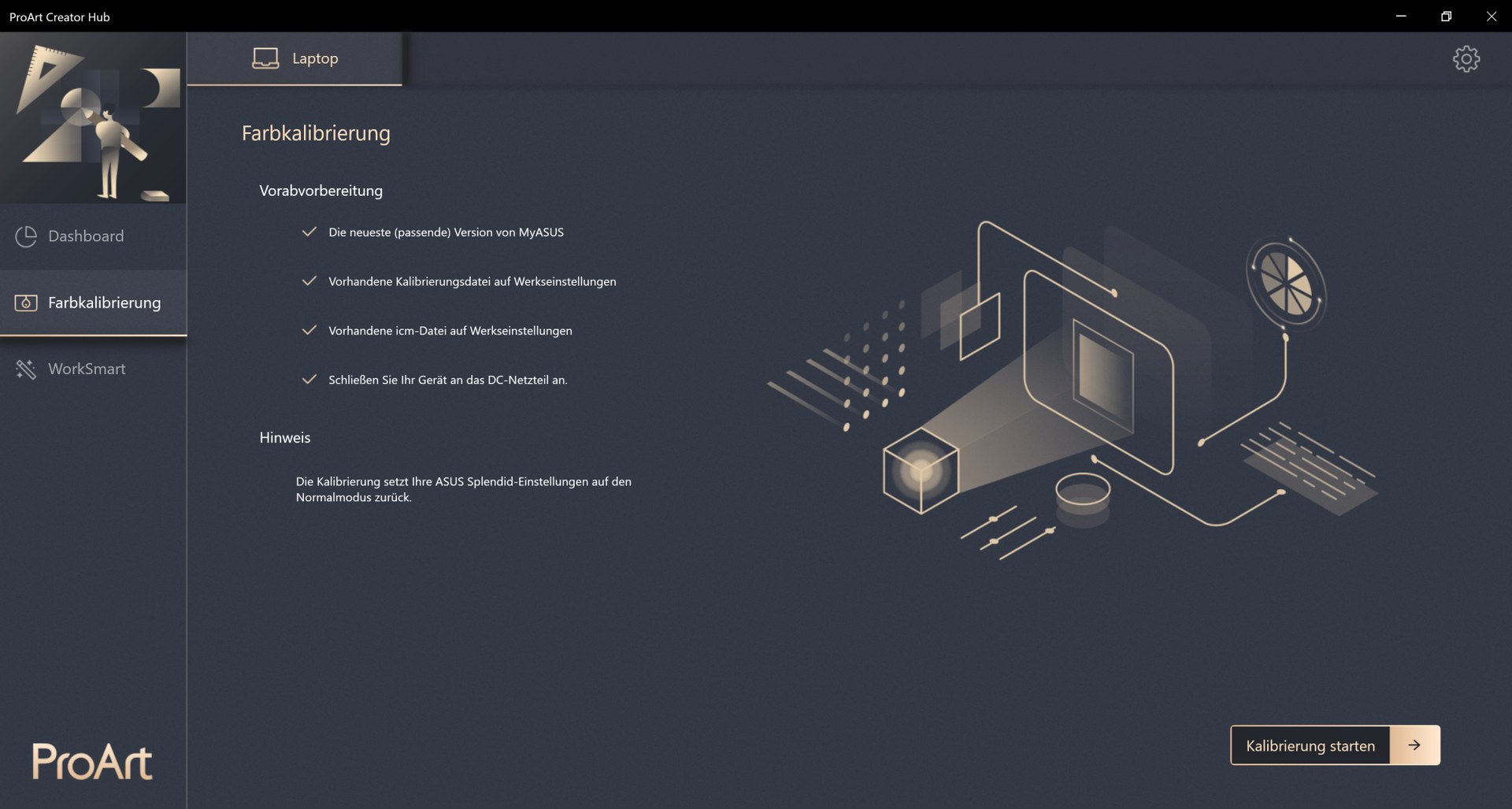The width and height of the screenshot is (1512, 809).
Task: Click the ProArt Creator Hub window title
Action: click(60, 17)
